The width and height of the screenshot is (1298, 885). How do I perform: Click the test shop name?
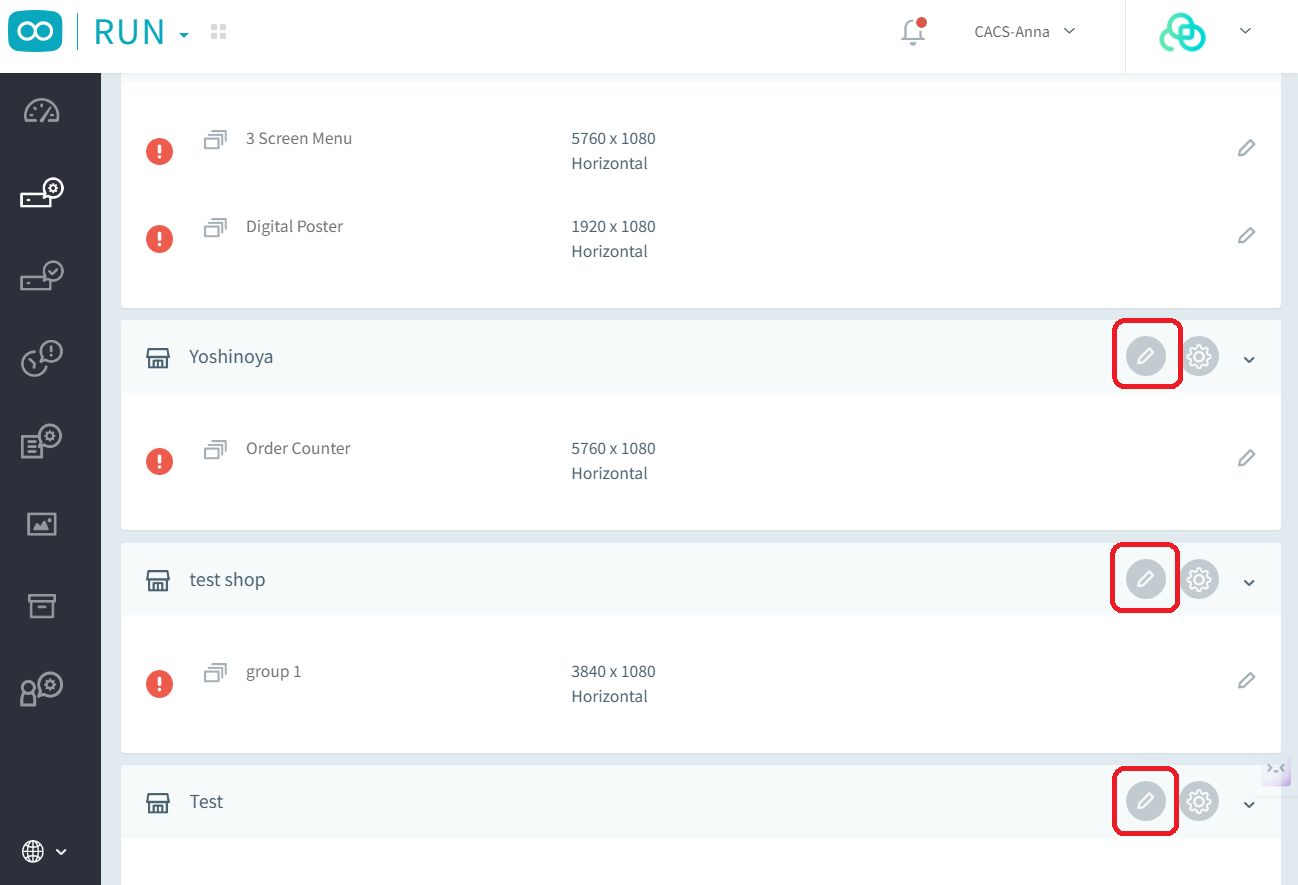(x=227, y=580)
